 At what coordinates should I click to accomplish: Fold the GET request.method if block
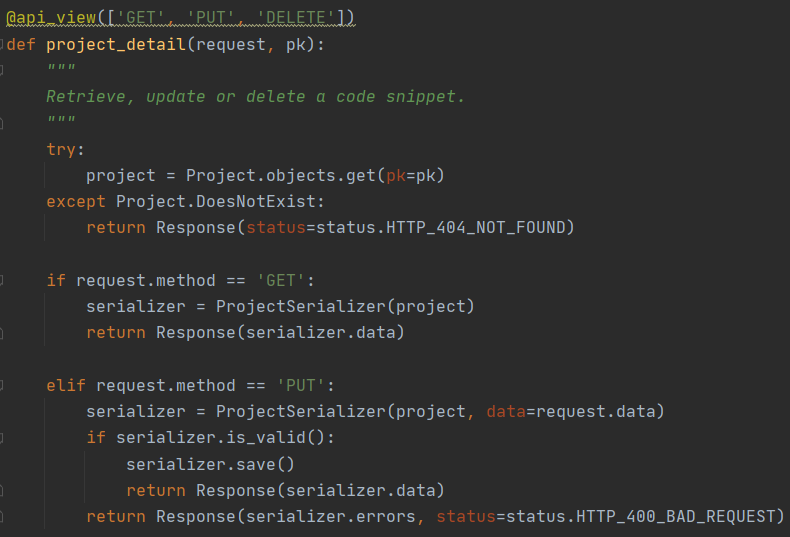2,280
